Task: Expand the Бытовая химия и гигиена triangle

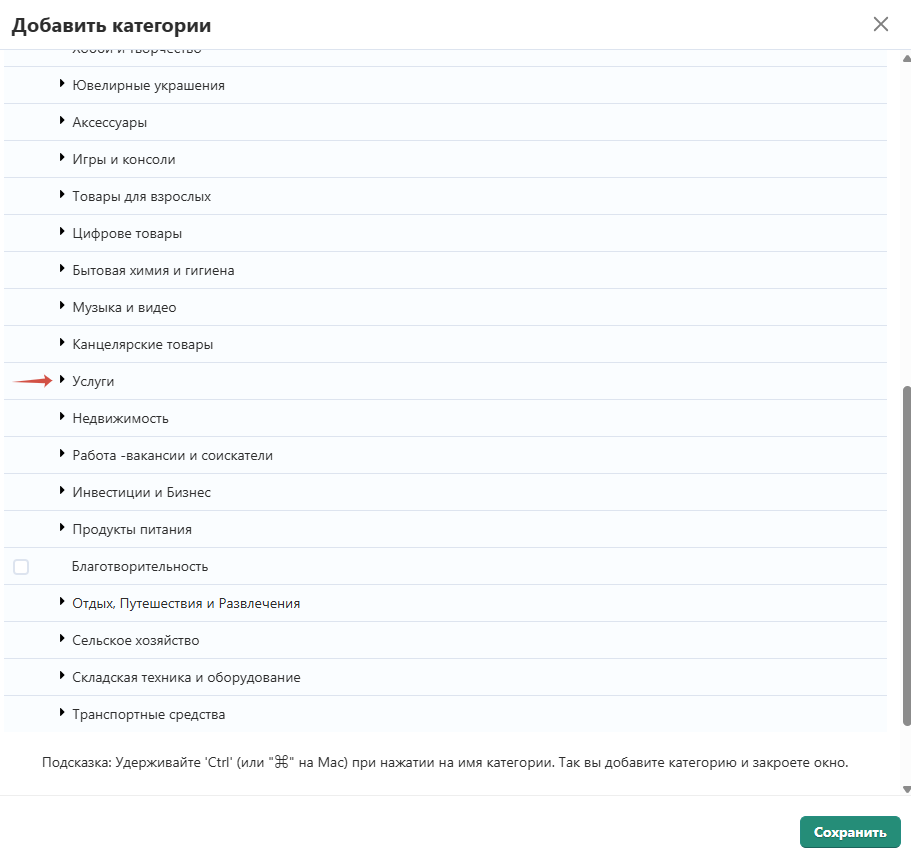Action: point(62,270)
